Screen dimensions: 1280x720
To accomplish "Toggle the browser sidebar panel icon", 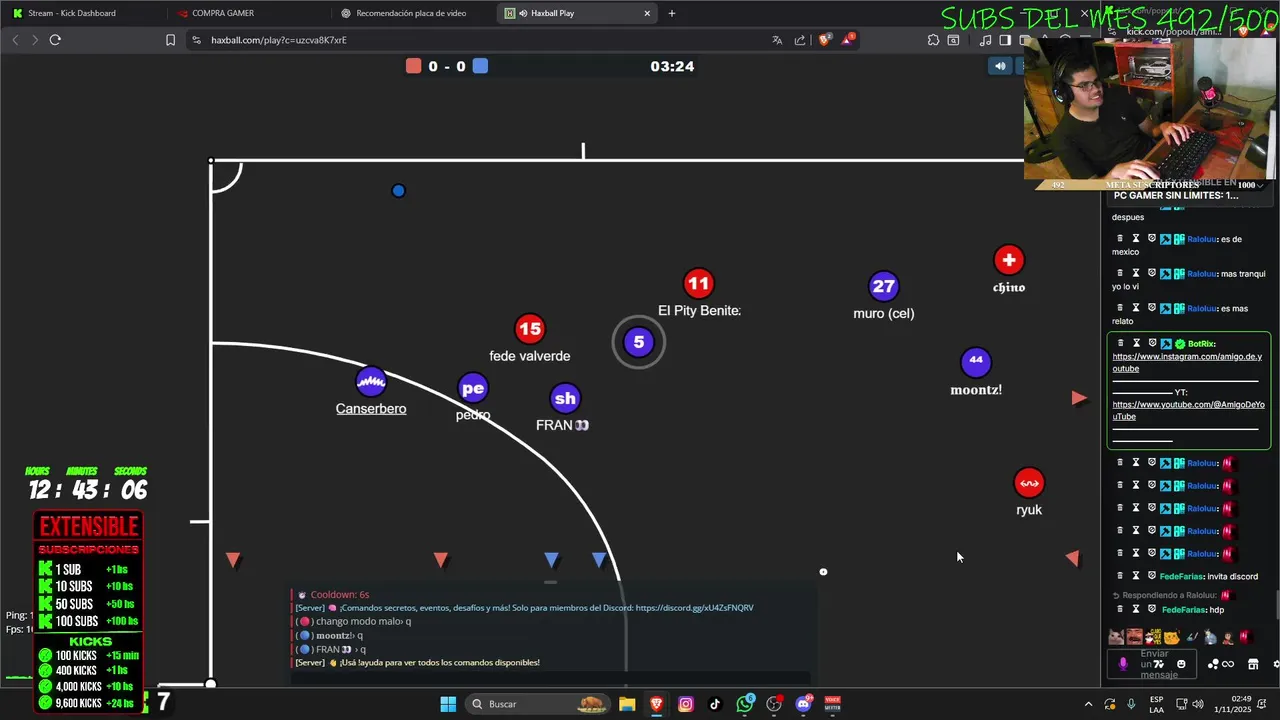I will [x=1005, y=40].
